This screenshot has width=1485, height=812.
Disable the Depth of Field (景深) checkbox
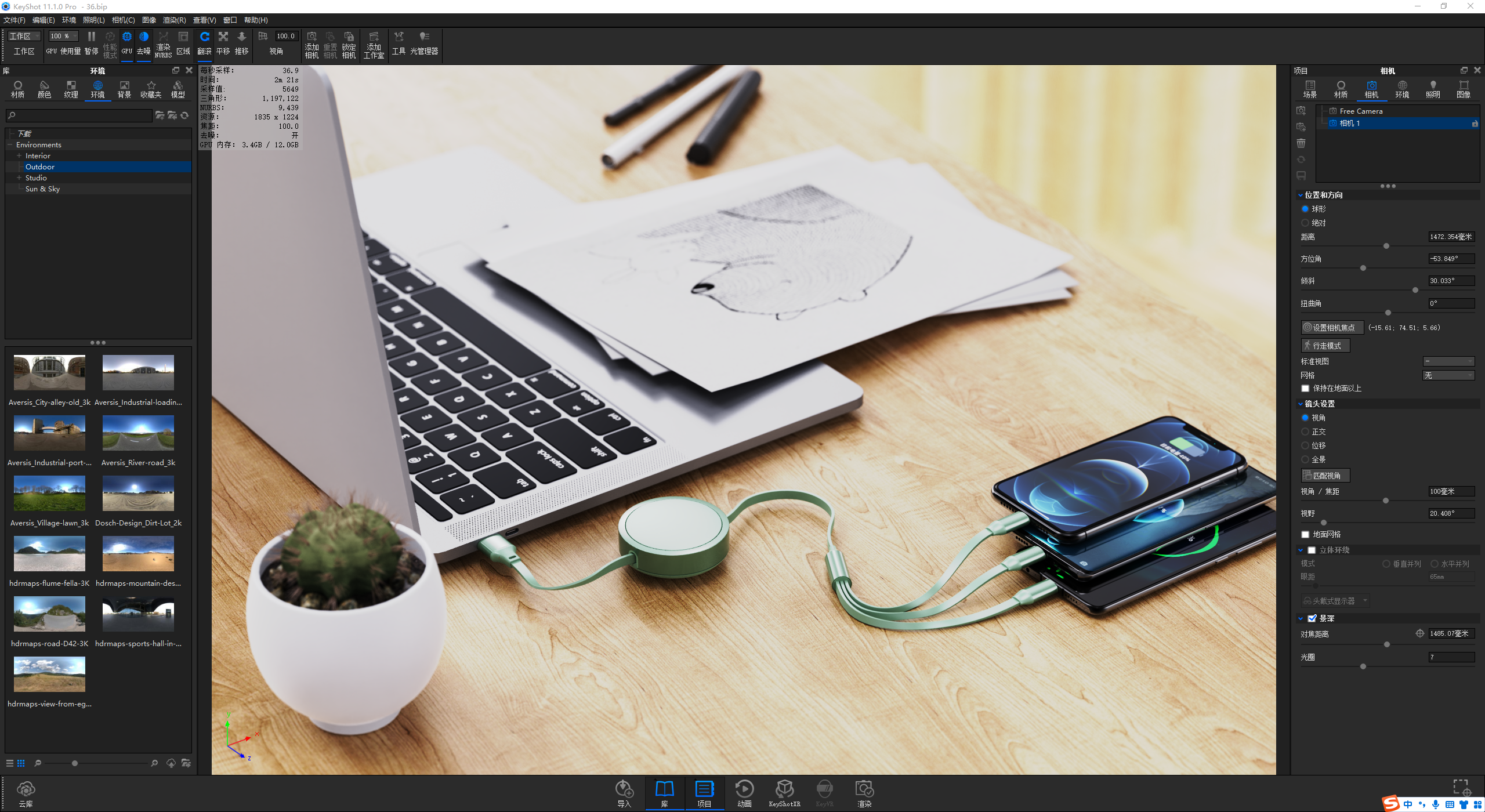[x=1312, y=619]
